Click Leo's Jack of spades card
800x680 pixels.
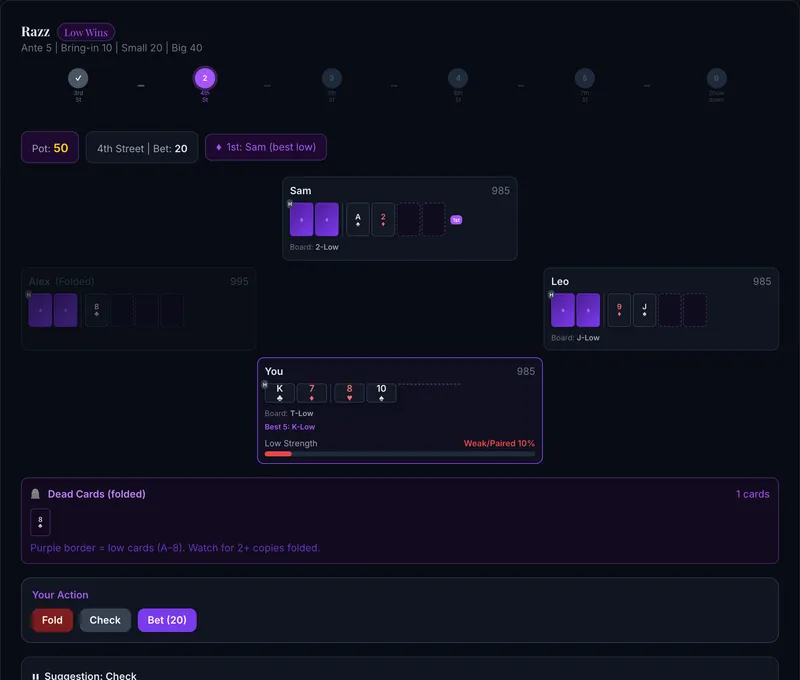coord(644,310)
